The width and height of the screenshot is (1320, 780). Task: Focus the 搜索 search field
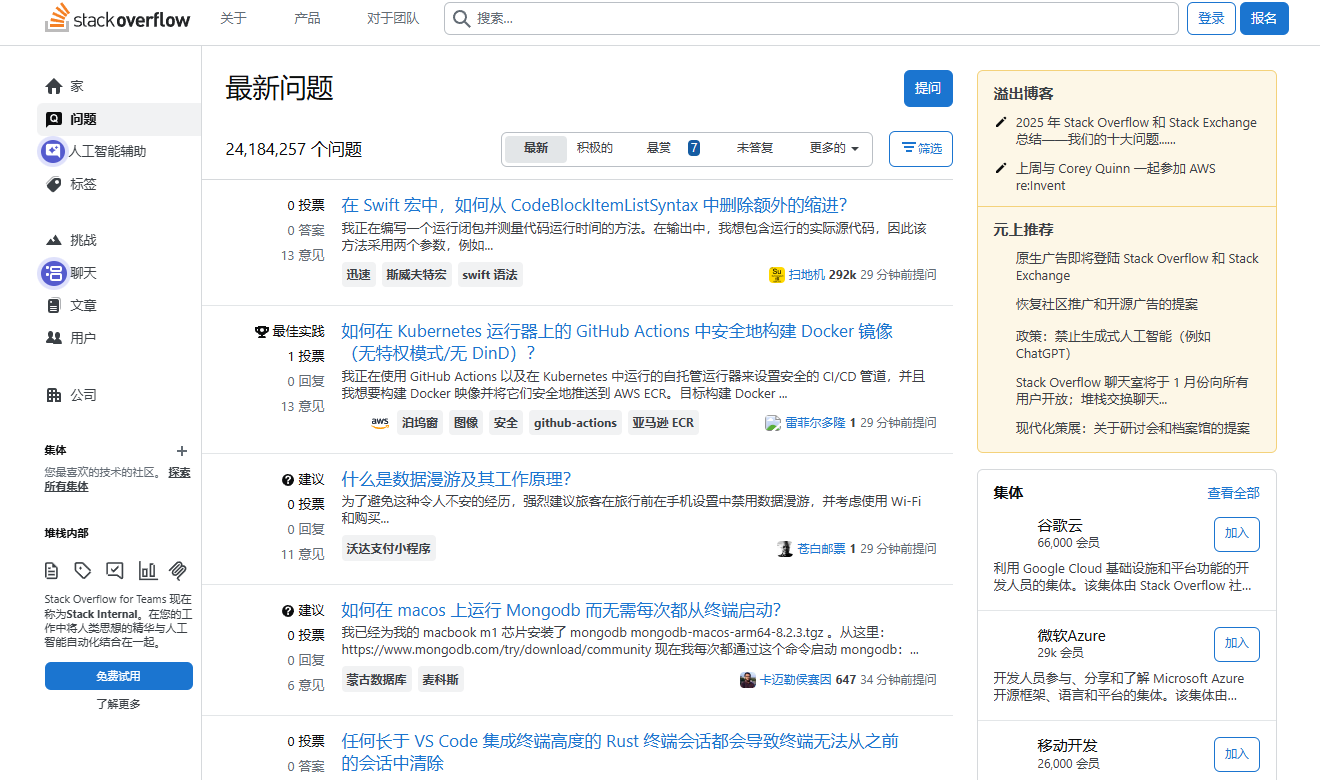[810, 19]
